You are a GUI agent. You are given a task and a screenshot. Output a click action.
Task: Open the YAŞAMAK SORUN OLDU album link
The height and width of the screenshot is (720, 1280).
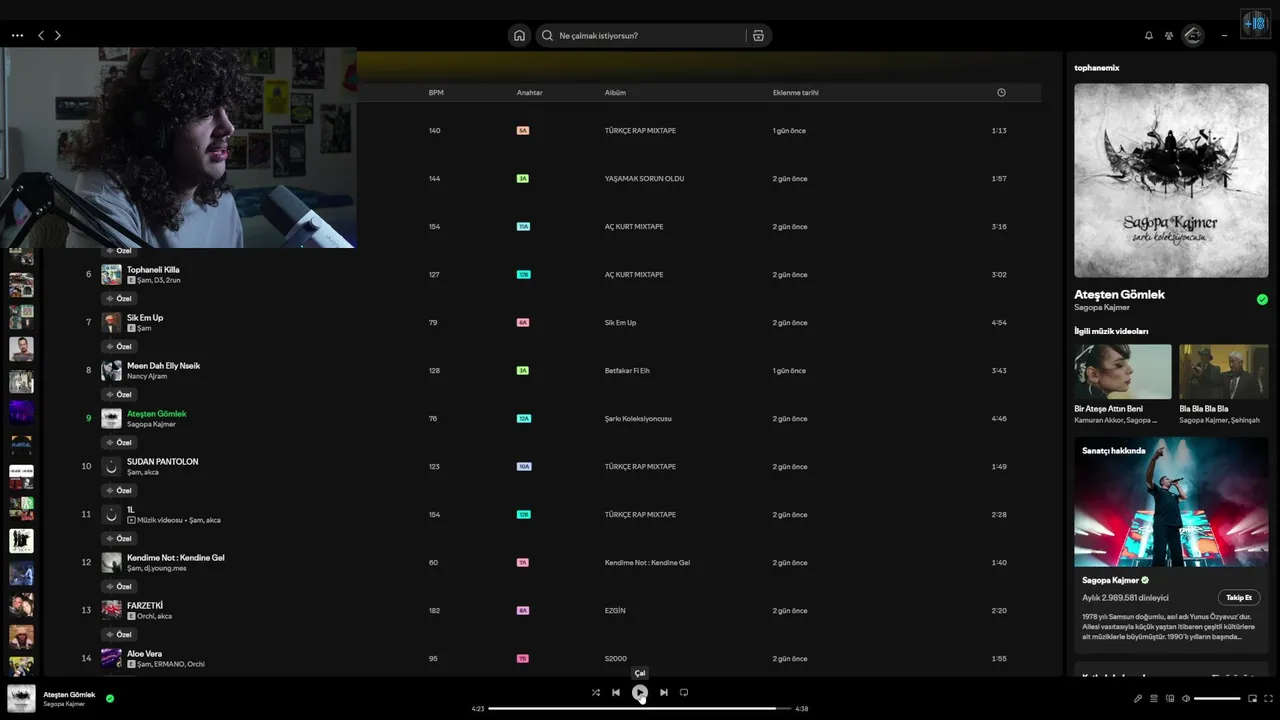pos(644,179)
